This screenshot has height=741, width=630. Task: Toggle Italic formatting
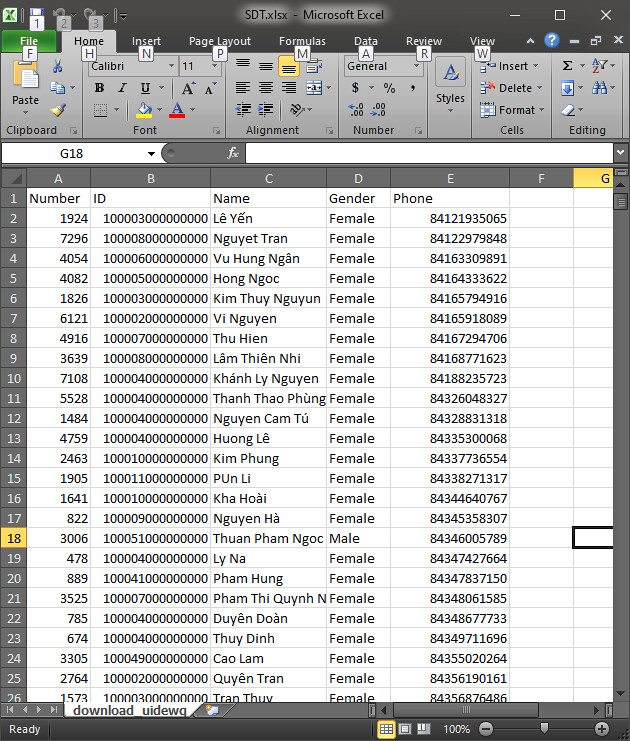point(122,88)
